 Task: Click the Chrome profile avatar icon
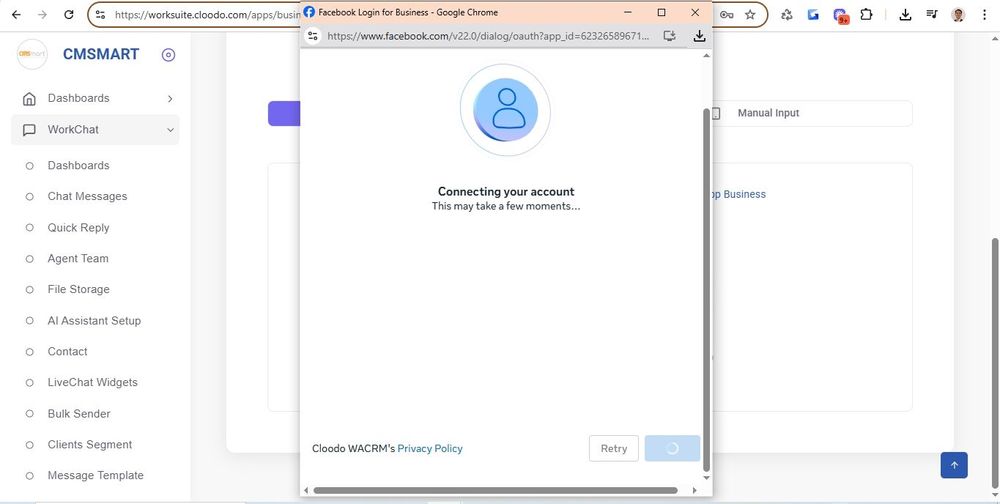pos(958,15)
